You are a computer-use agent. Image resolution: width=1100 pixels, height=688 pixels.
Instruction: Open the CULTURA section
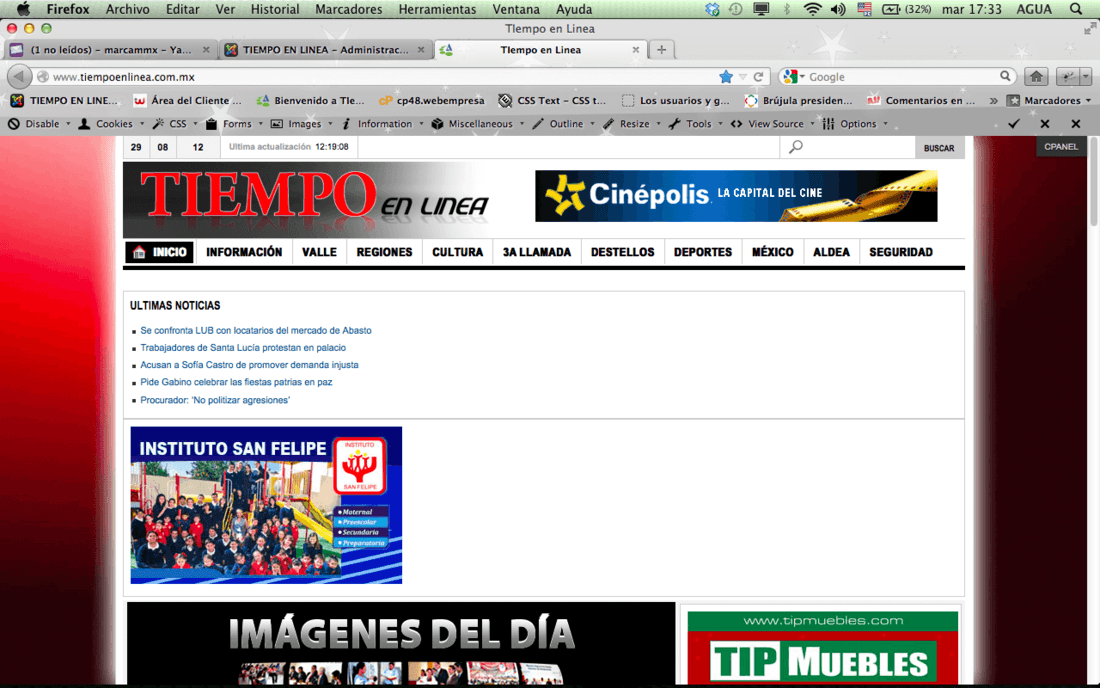tap(457, 252)
